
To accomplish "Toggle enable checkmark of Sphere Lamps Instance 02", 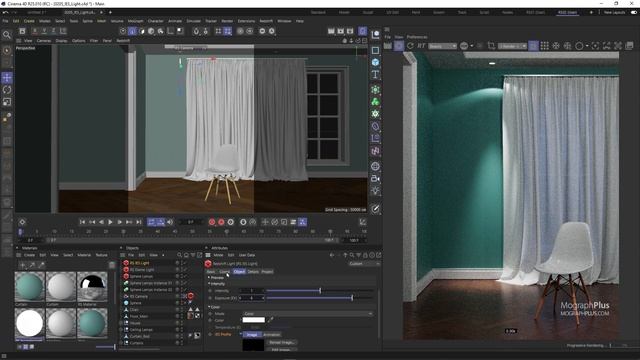I will (184, 290).
